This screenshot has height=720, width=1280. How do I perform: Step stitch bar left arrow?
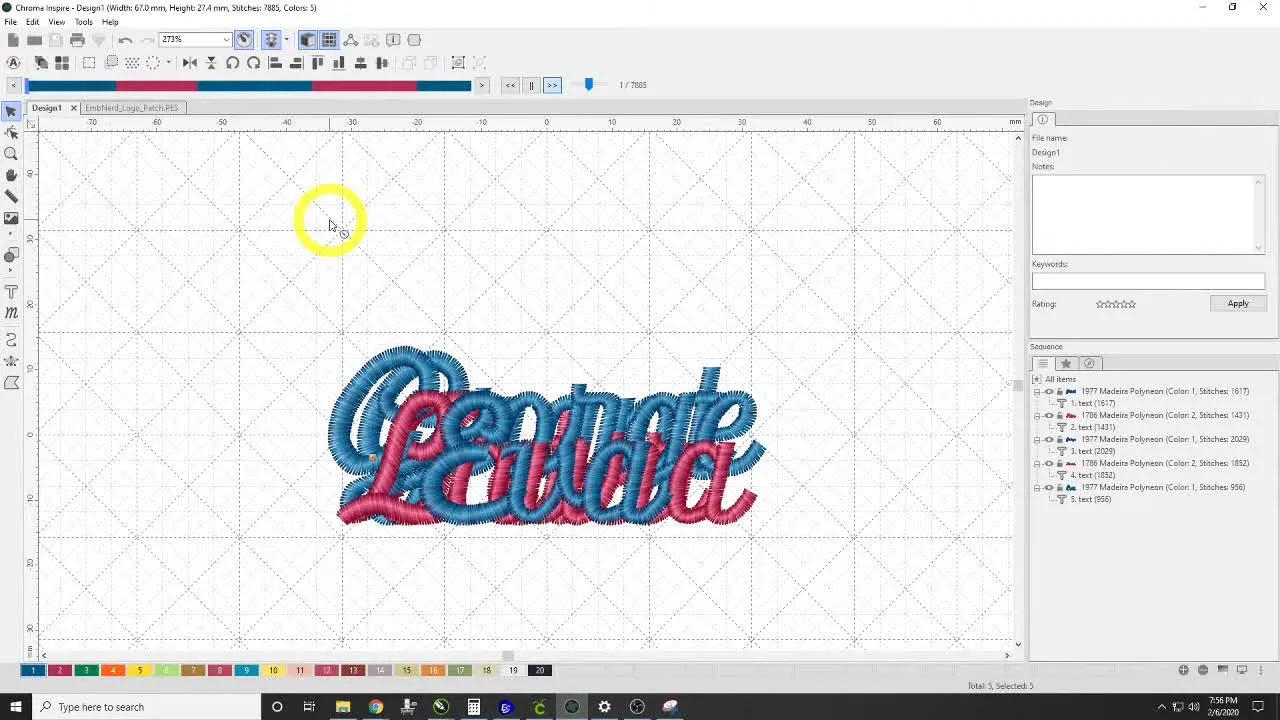point(13,85)
